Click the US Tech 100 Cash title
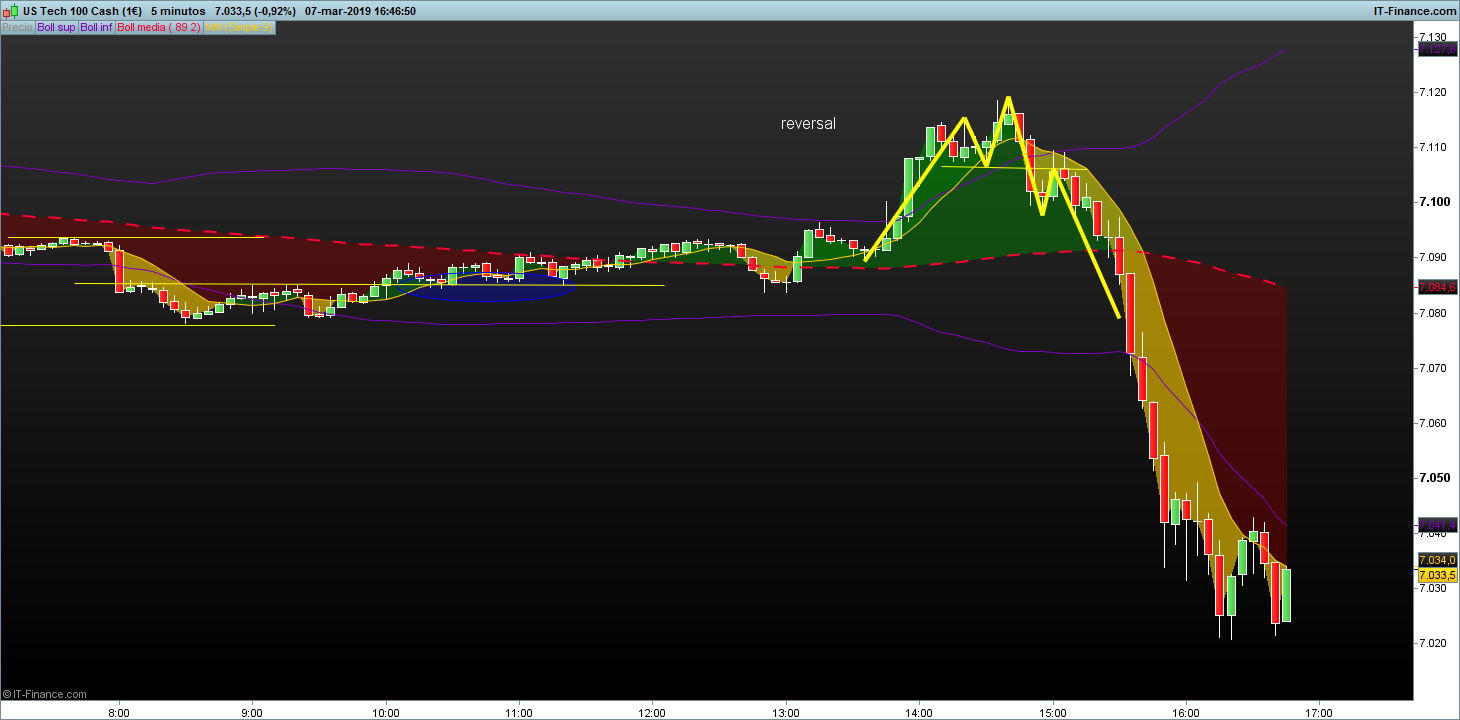 pyautogui.click(x=81, y=11)
